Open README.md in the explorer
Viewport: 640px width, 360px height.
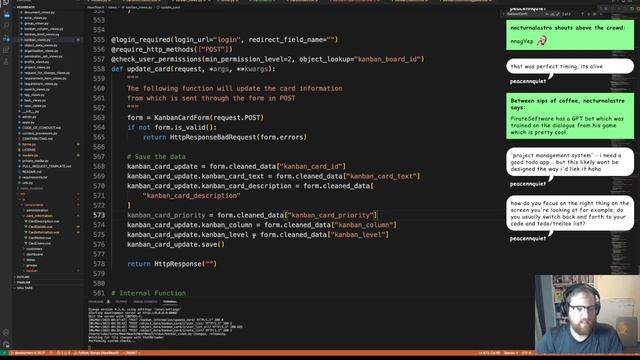coord(32,172)
